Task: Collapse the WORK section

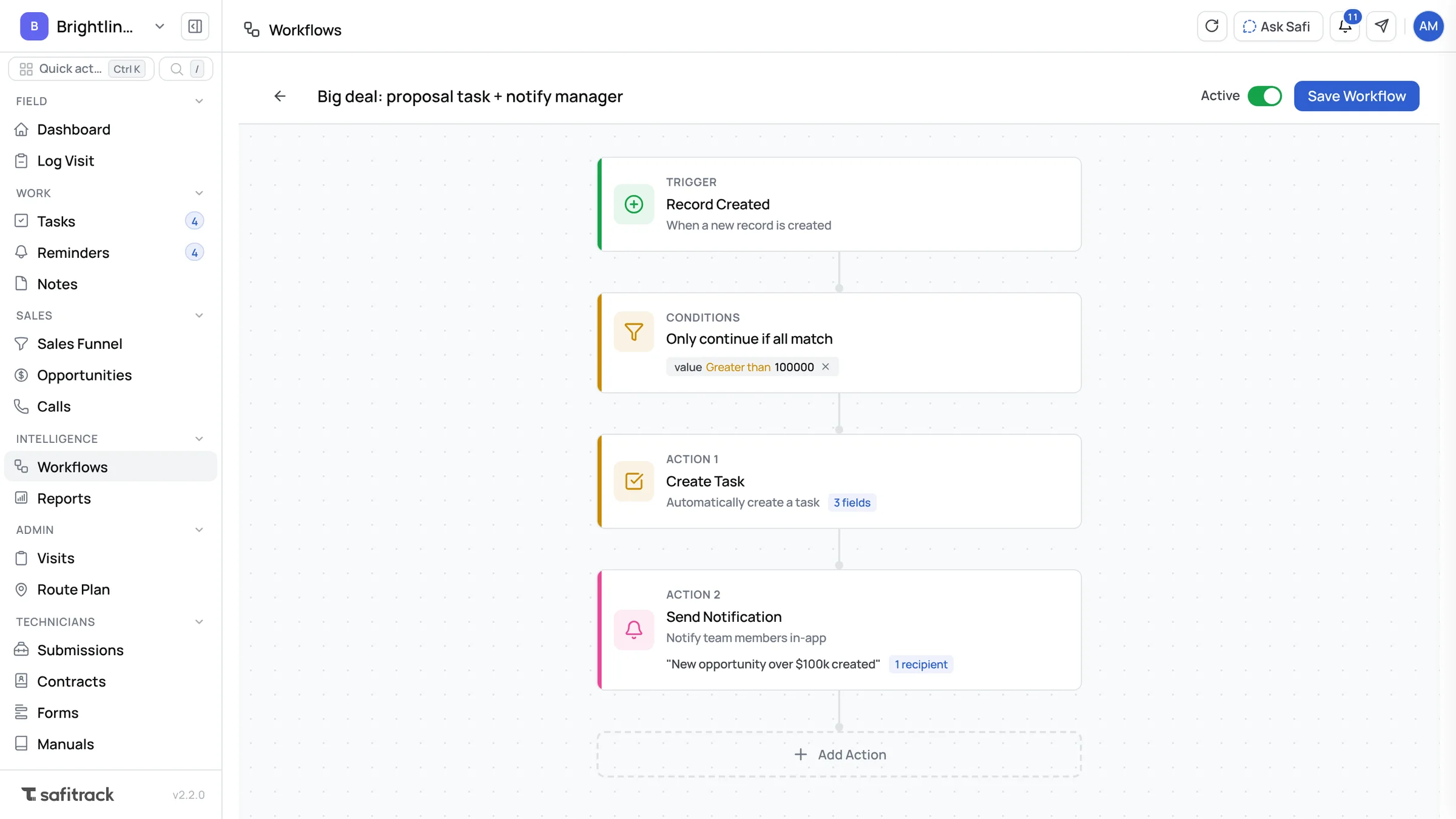Action: click(199, 193)
